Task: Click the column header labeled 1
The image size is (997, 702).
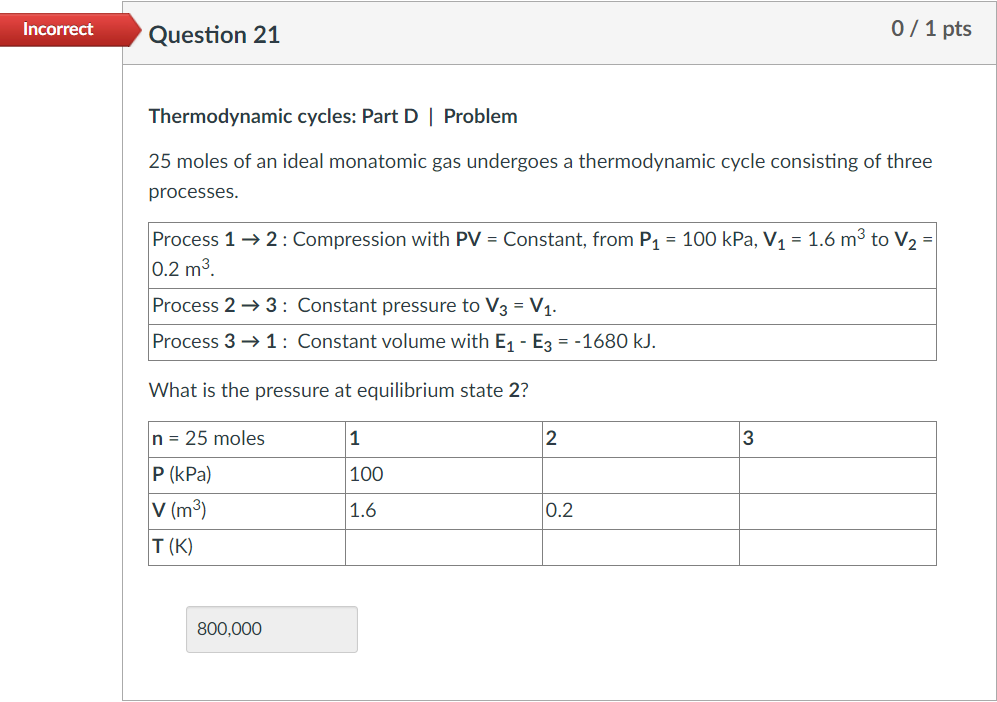Action: point(442,438)
